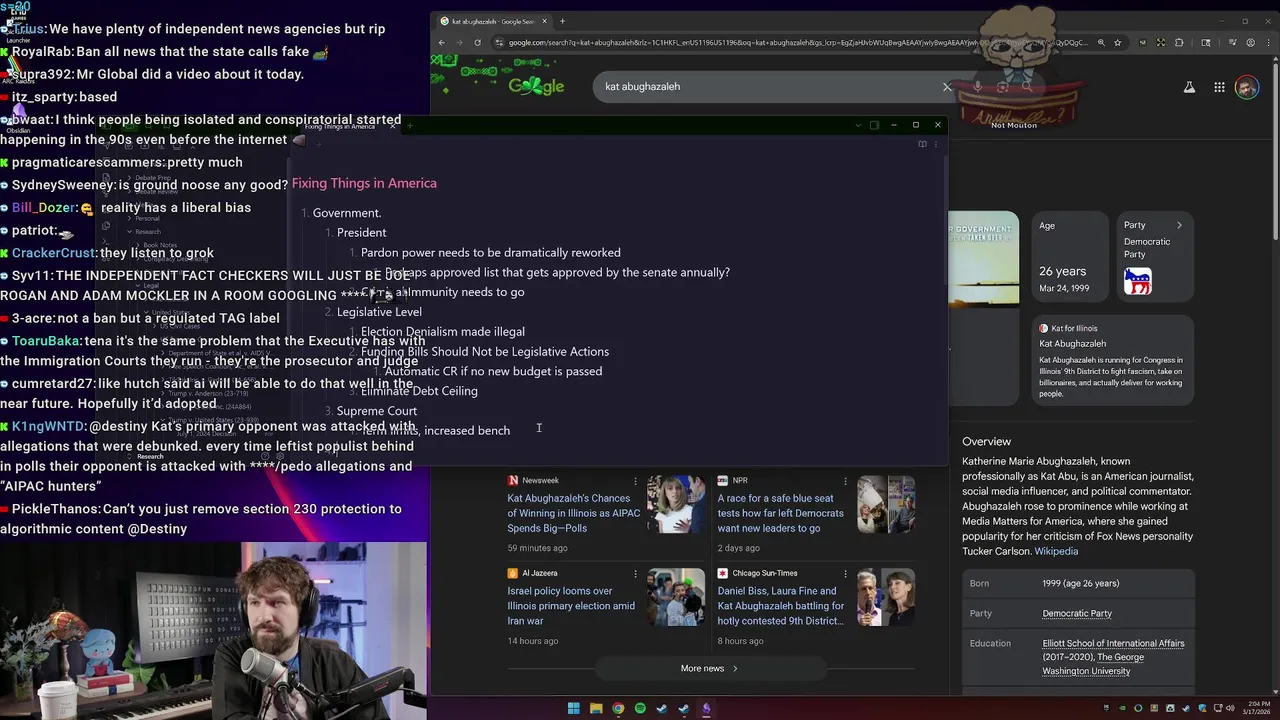
Task: Open the Wikipedia link in Overview
Action: [1056, 551]
